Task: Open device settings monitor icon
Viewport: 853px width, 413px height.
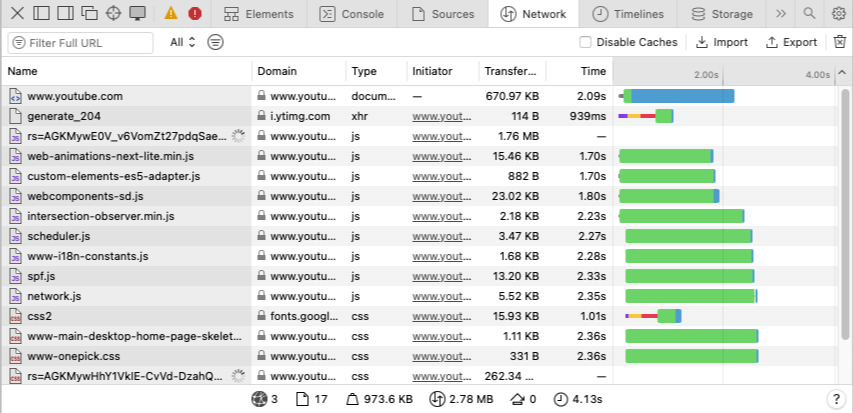Action: [138, 13]
